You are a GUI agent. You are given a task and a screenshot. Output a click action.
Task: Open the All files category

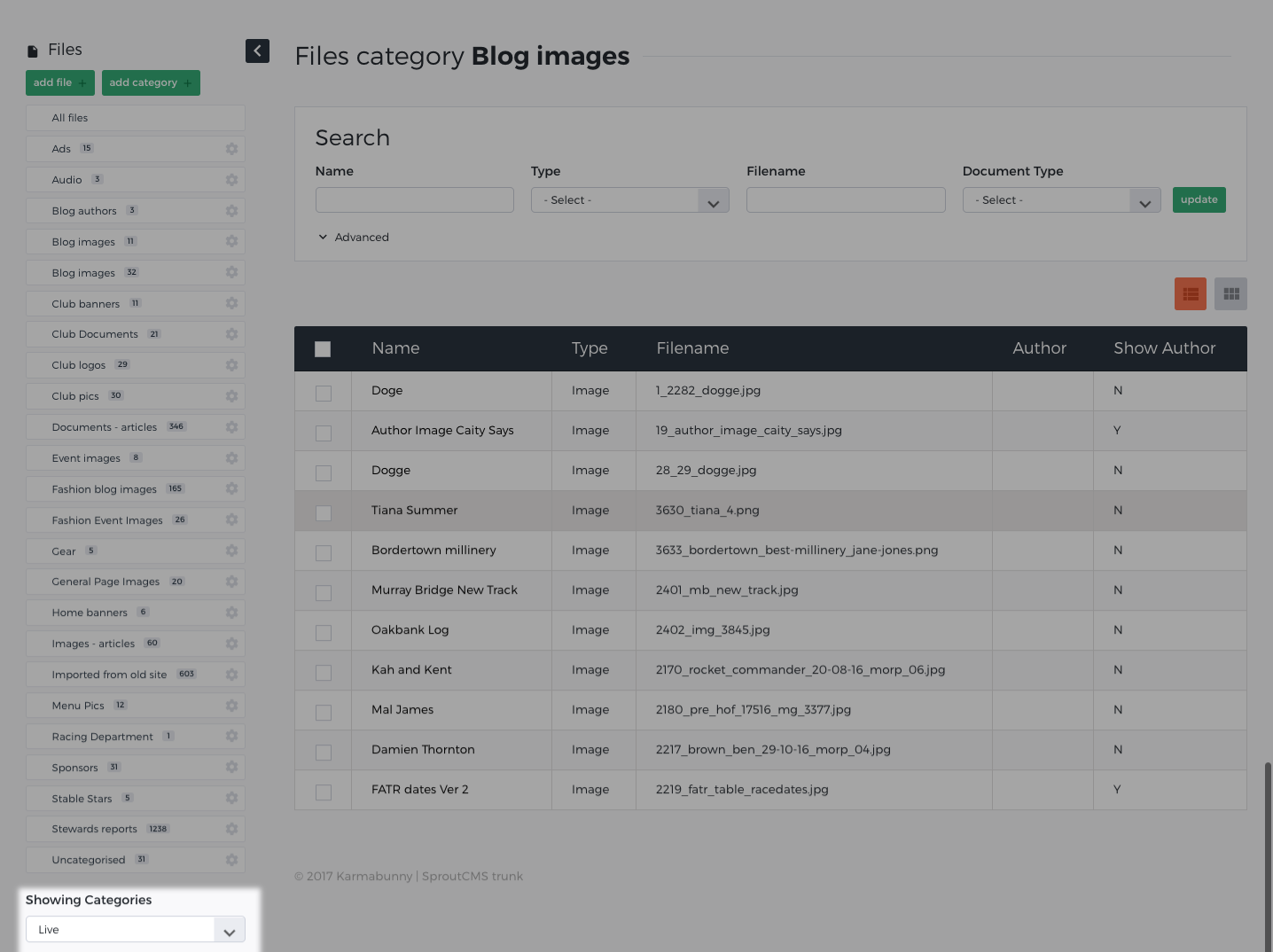click(x=136, y=118)
